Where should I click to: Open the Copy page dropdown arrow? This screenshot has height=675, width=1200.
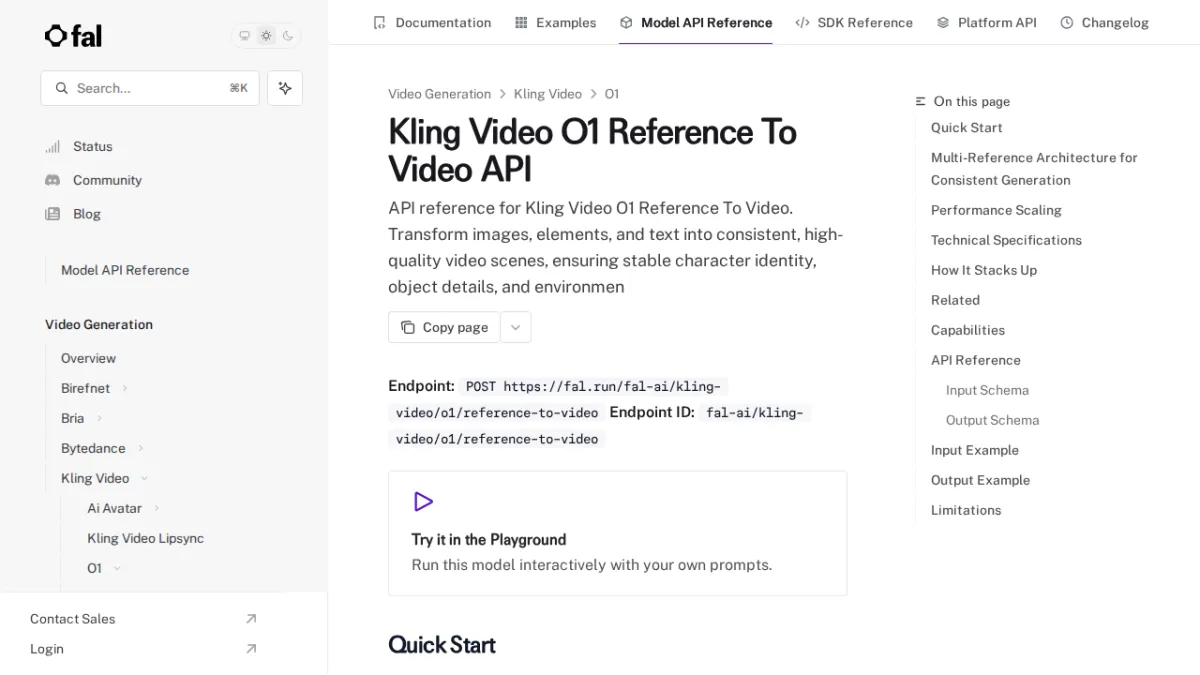click(x=515, y=327)
